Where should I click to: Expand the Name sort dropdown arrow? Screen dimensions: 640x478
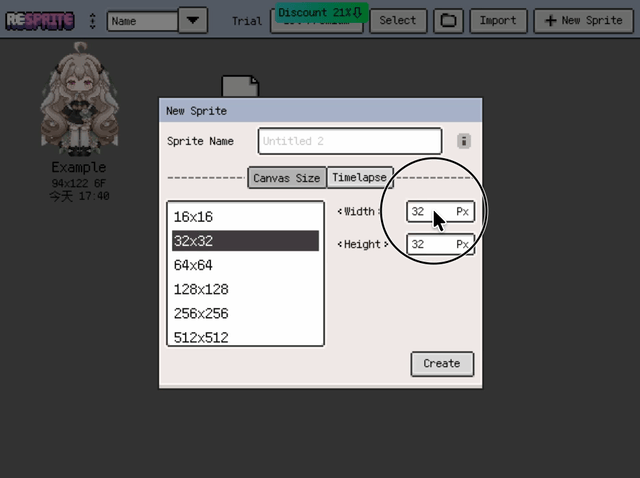click(x=193, y=20)
